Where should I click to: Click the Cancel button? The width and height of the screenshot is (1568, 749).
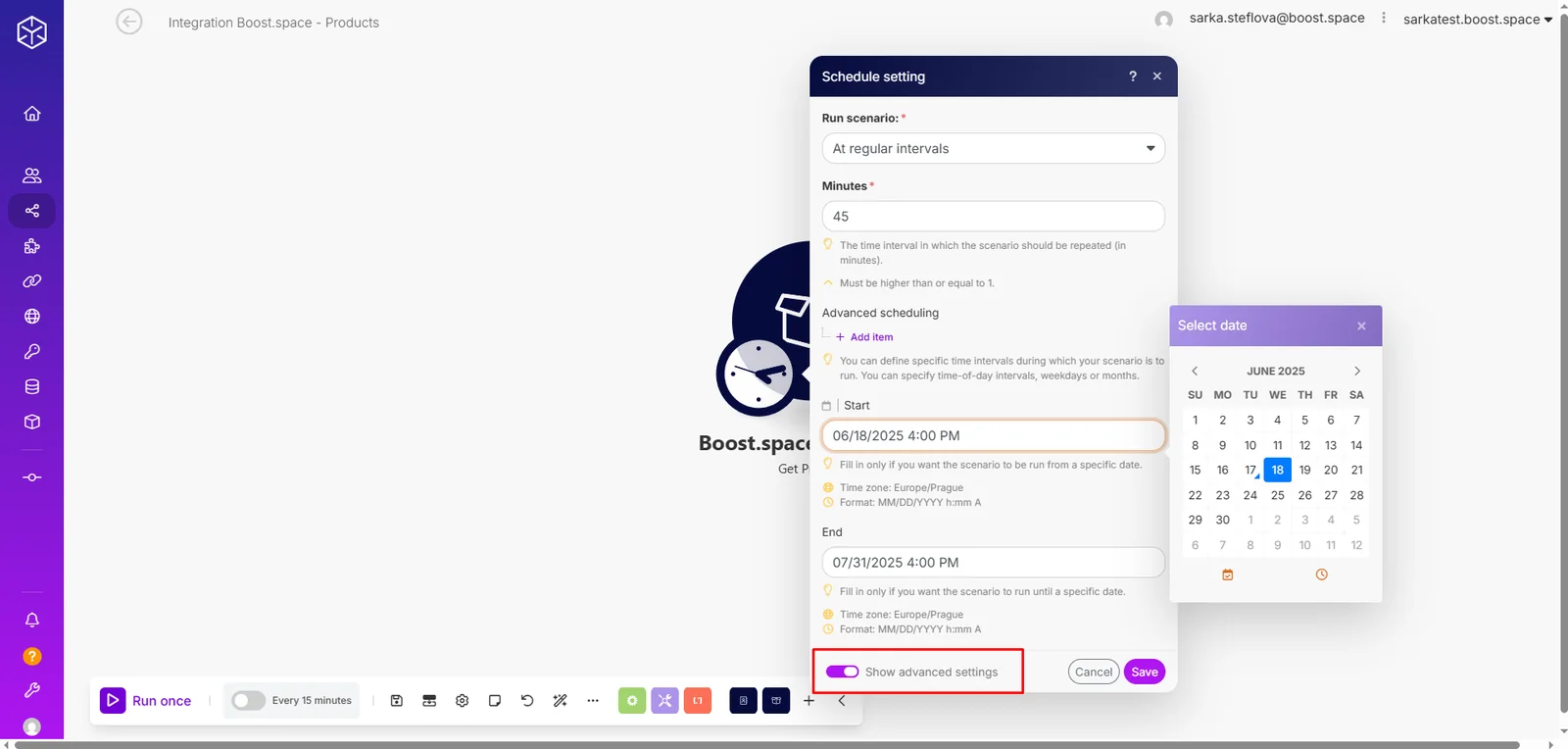1094,672
